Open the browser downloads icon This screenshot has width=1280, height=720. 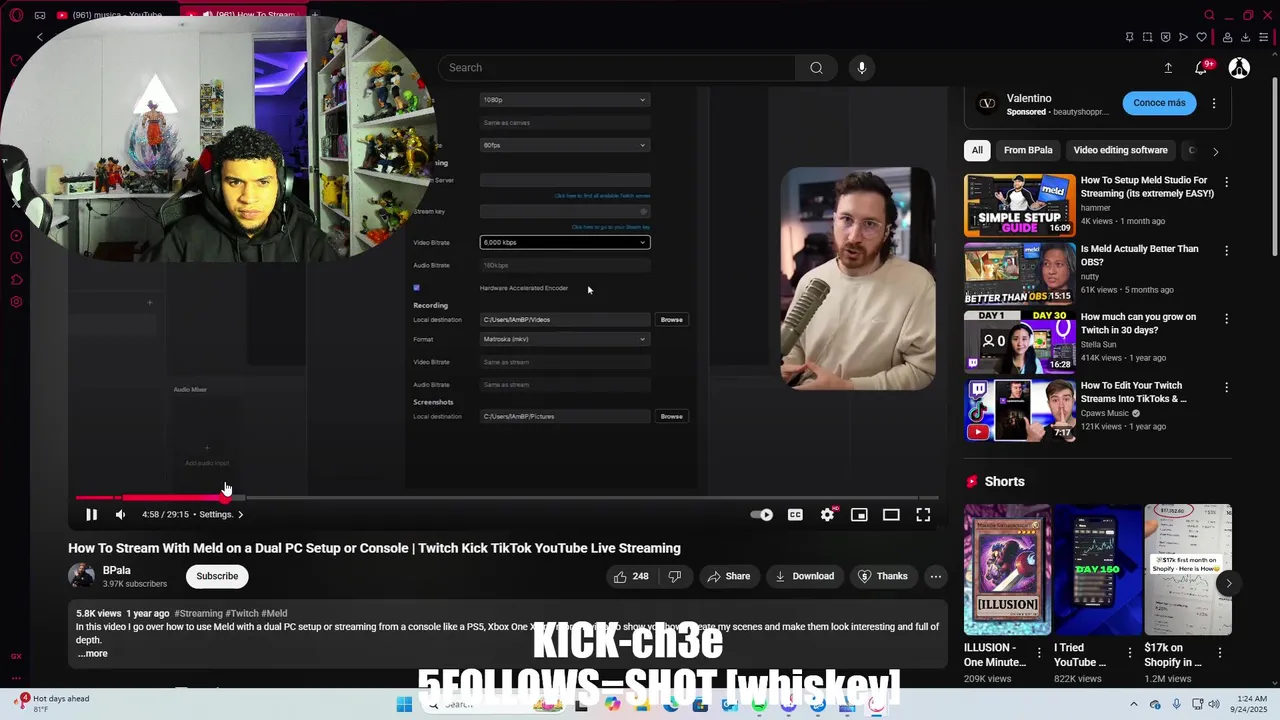1245,37
